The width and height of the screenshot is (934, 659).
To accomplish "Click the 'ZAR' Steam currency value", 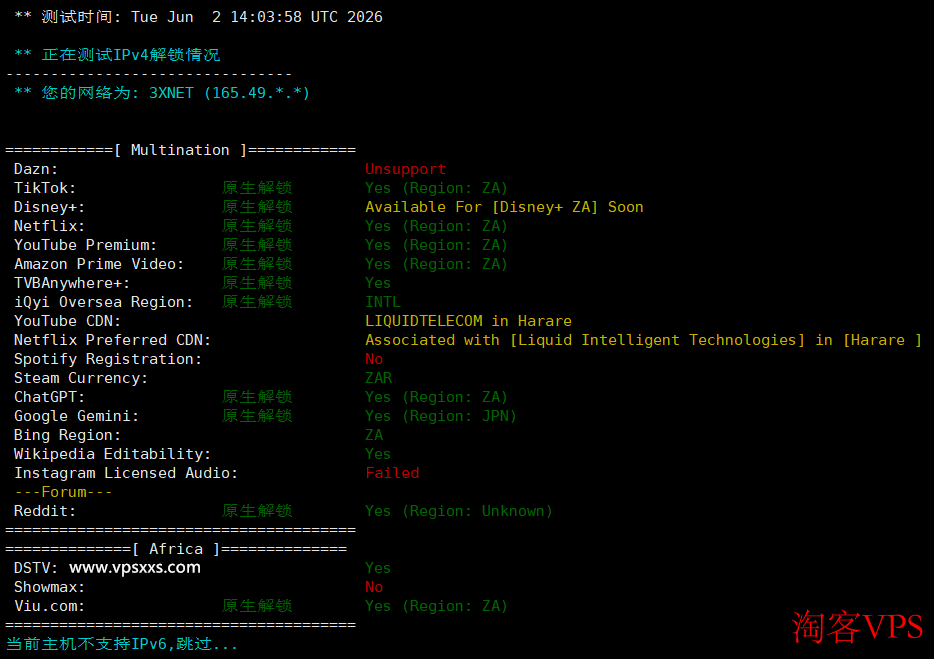I will coord(378,378).
